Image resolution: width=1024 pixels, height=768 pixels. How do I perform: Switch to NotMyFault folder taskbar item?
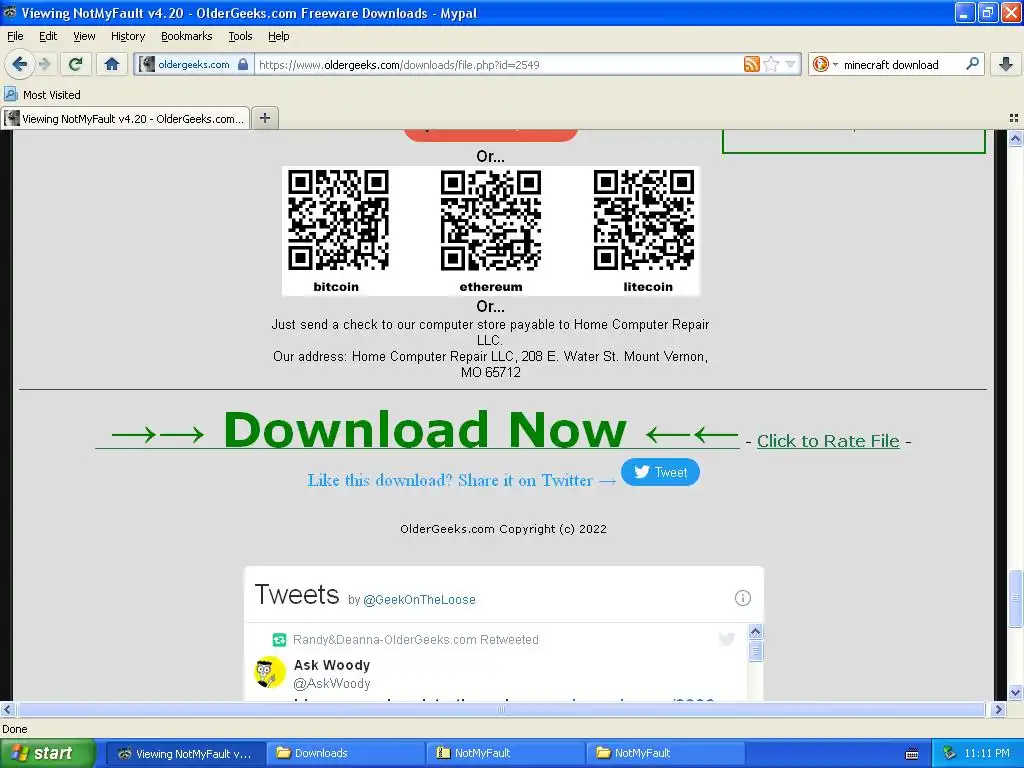tap(666, 753)
